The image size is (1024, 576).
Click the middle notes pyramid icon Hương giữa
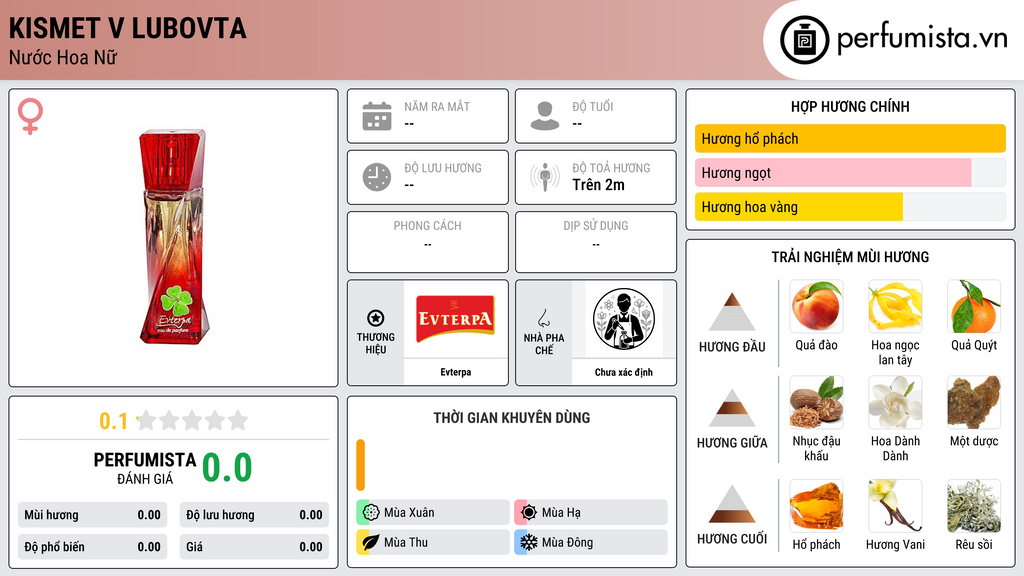pyautogui.click(x=732, y=408)
